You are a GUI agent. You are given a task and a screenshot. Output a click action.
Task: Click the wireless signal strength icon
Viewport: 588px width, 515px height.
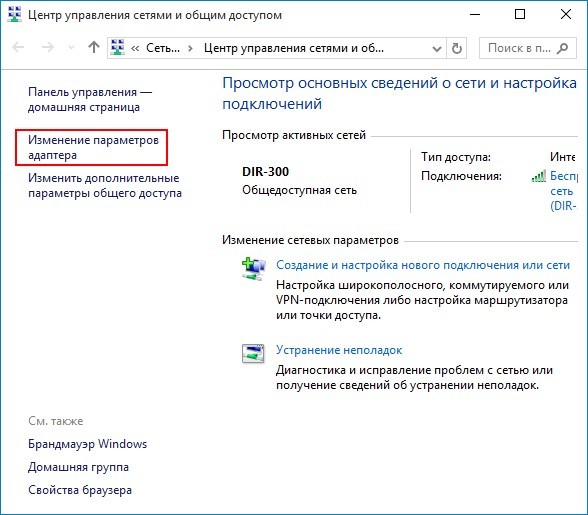538,176
